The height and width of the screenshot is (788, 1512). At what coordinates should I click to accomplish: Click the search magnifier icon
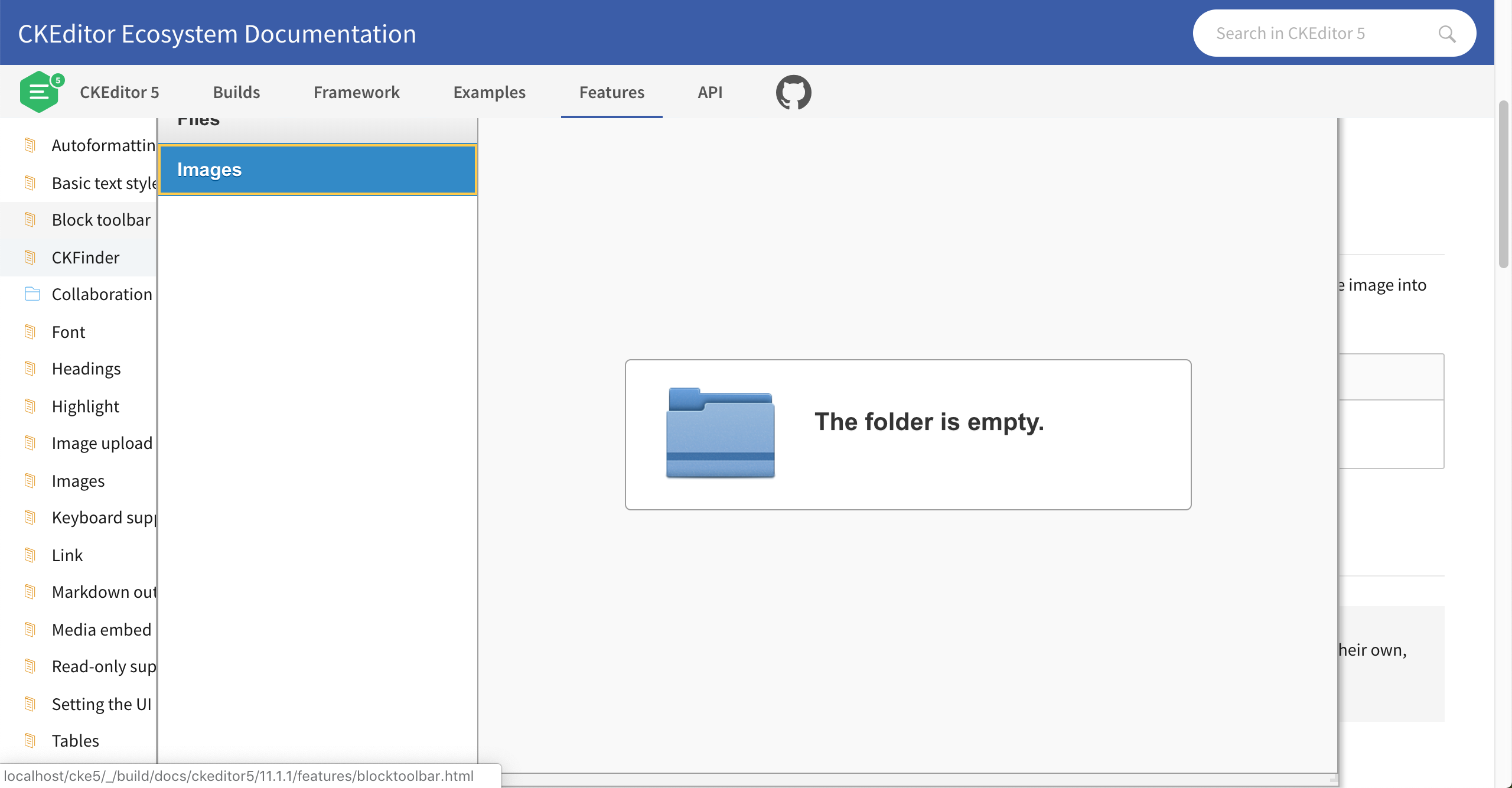pos(1446,34)
